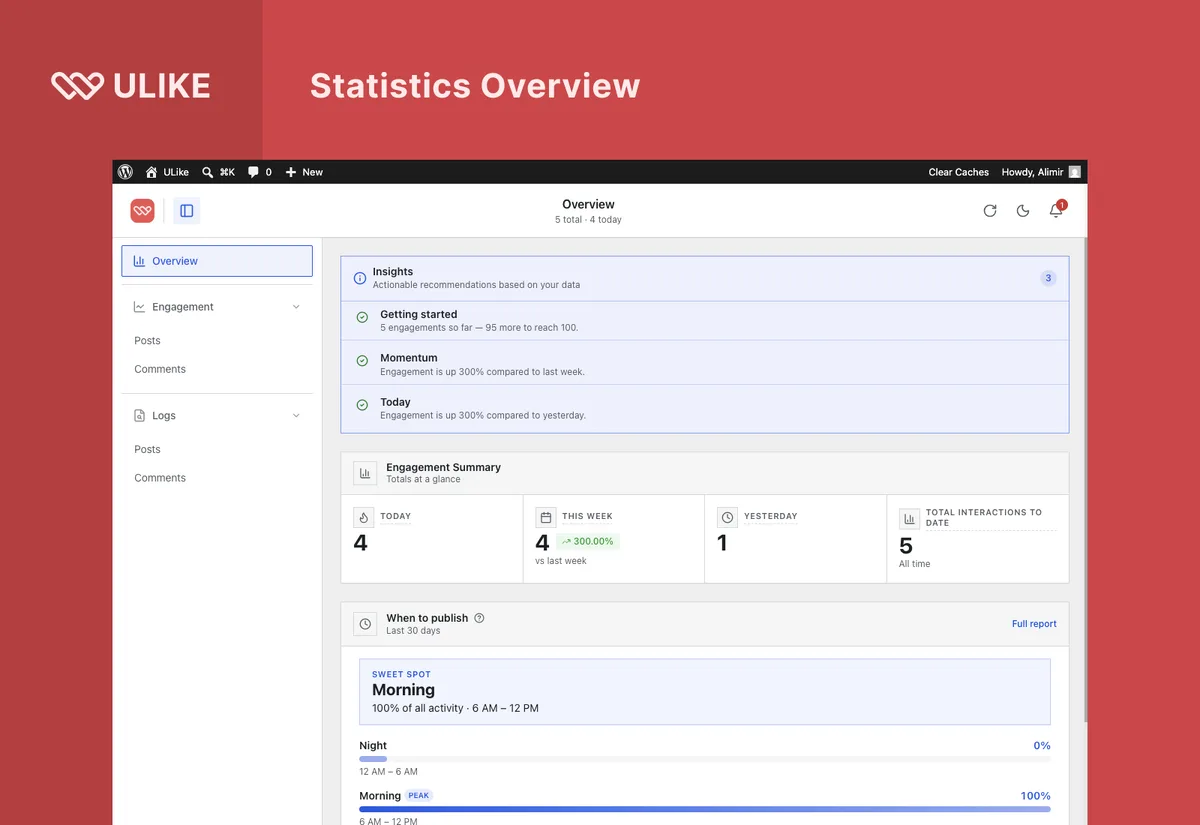Click the Getting started check icon
This screenshot has width=1200, height=825.
(x=362, y=317)
